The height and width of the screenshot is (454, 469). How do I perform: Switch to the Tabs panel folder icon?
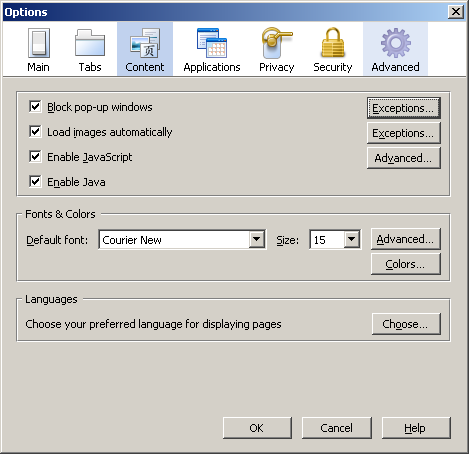[90, 43]
